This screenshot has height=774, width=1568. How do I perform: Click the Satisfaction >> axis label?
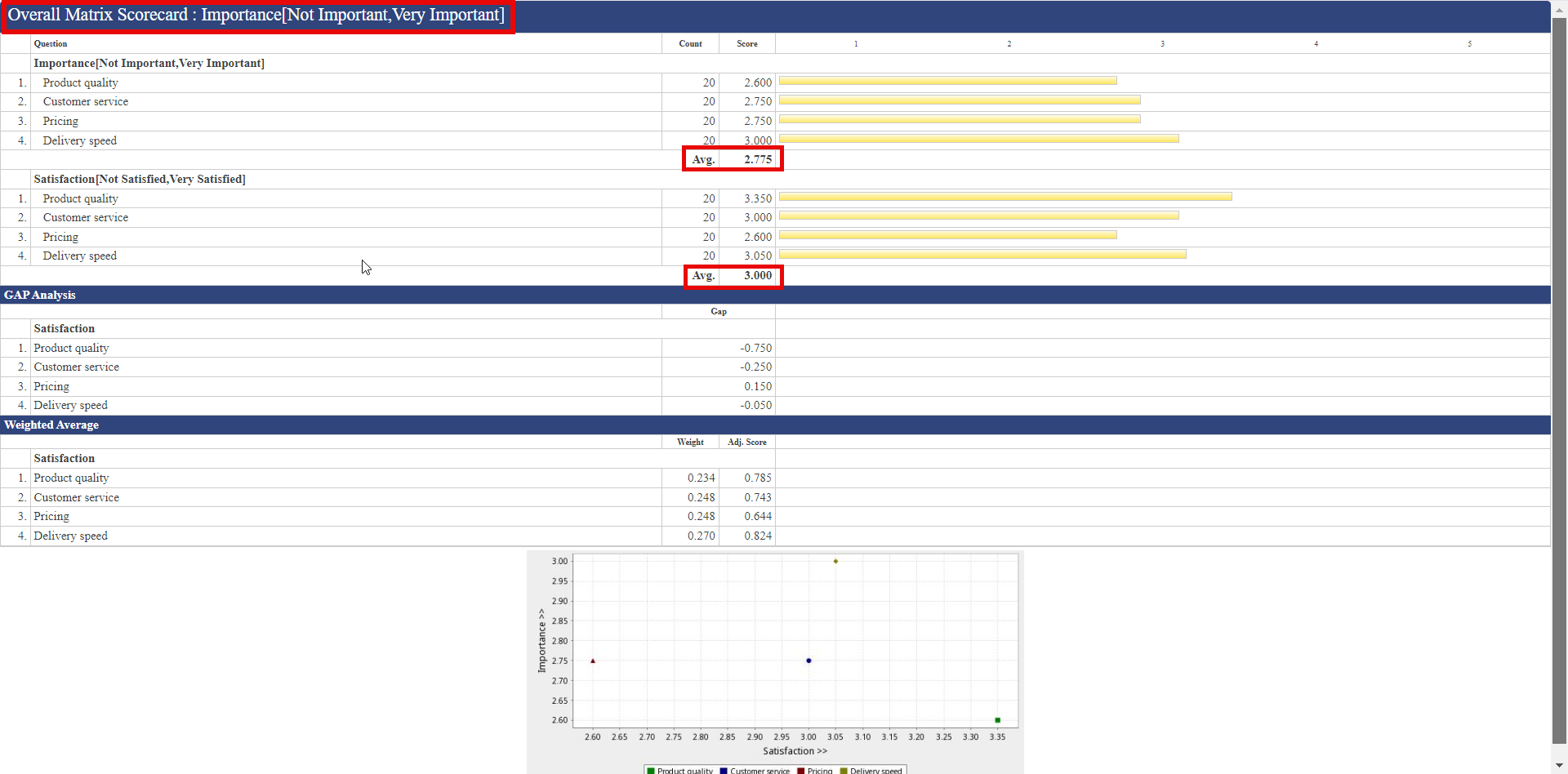795,751
